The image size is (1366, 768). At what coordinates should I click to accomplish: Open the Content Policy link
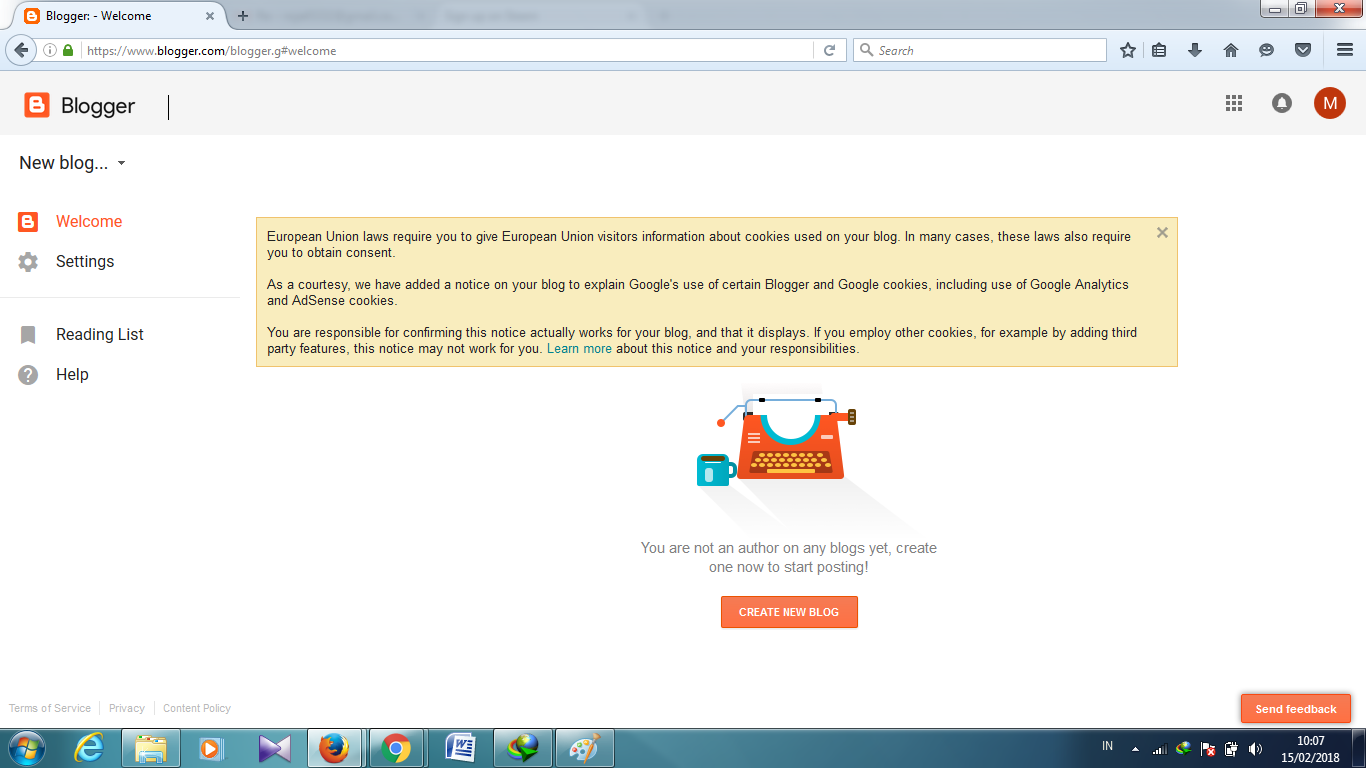click(197, 708)
